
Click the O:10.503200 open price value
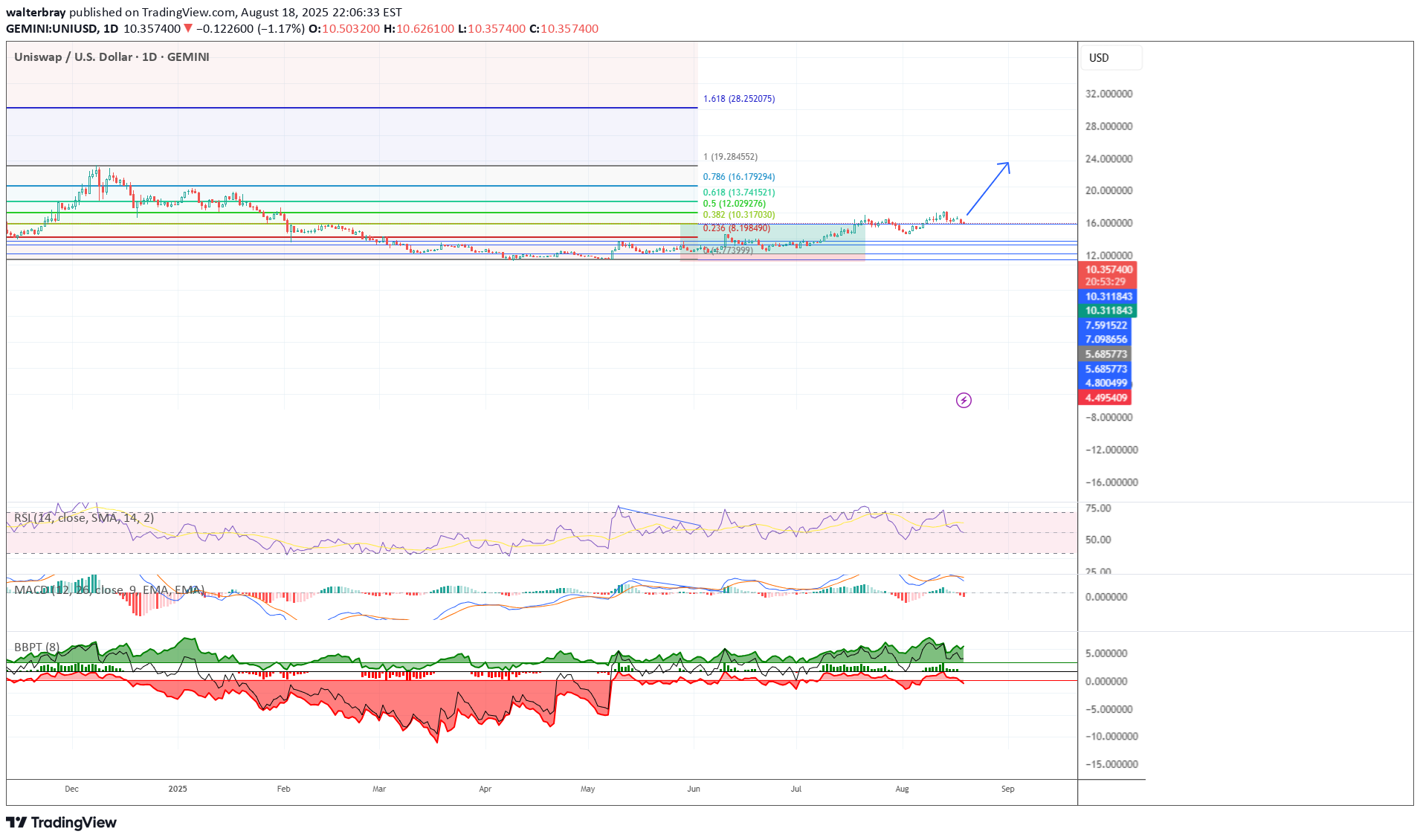[344, 29]
